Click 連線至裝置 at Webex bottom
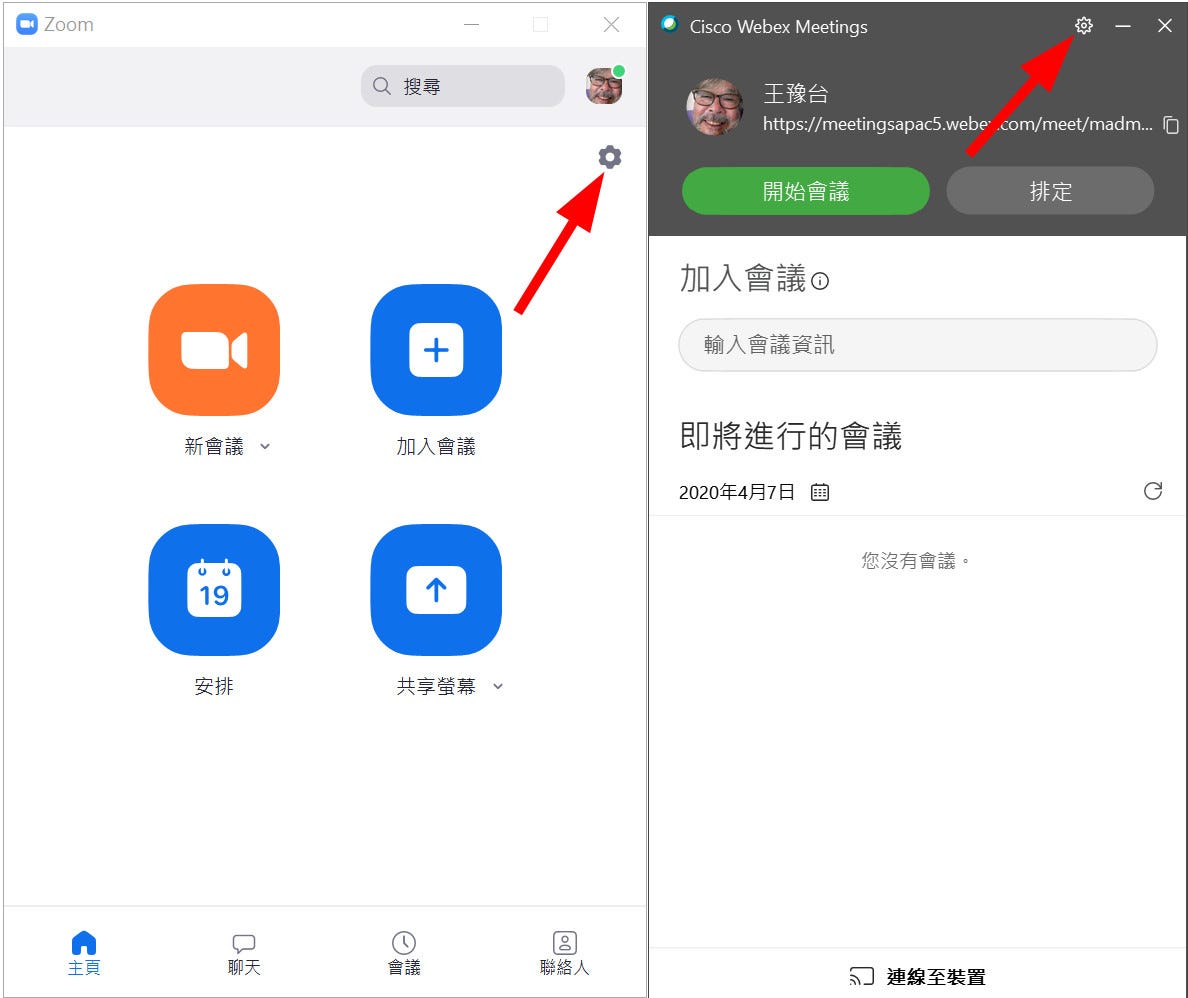The image size is (1188, 998). pos(918,976)
